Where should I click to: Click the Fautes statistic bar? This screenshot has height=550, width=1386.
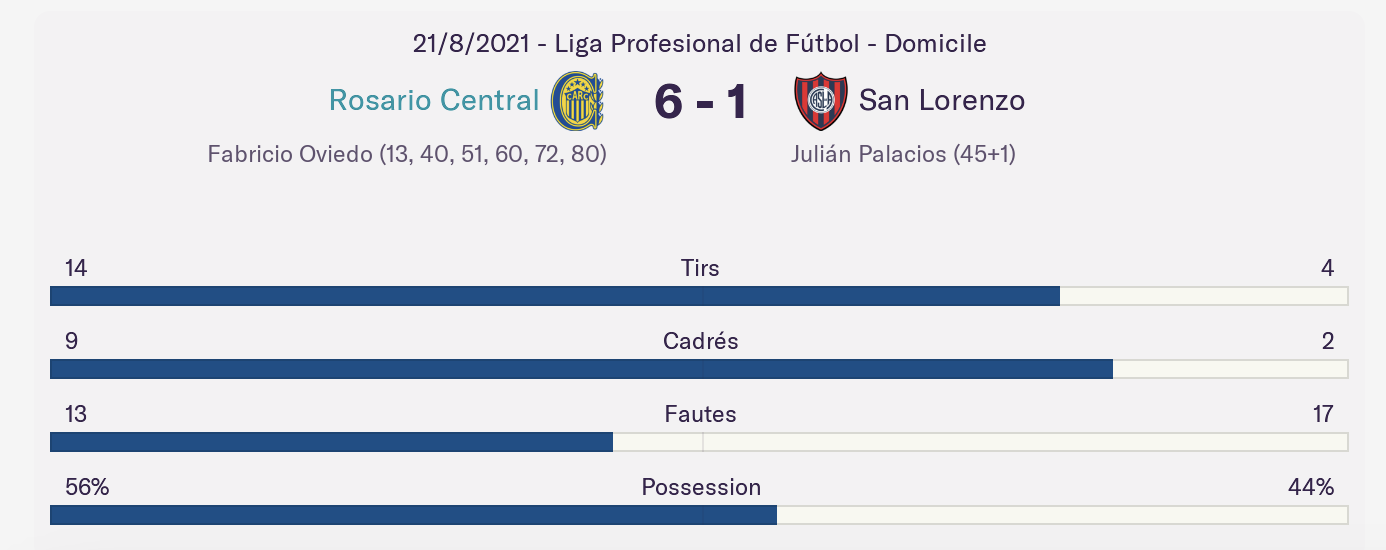(x=699, y=442)
